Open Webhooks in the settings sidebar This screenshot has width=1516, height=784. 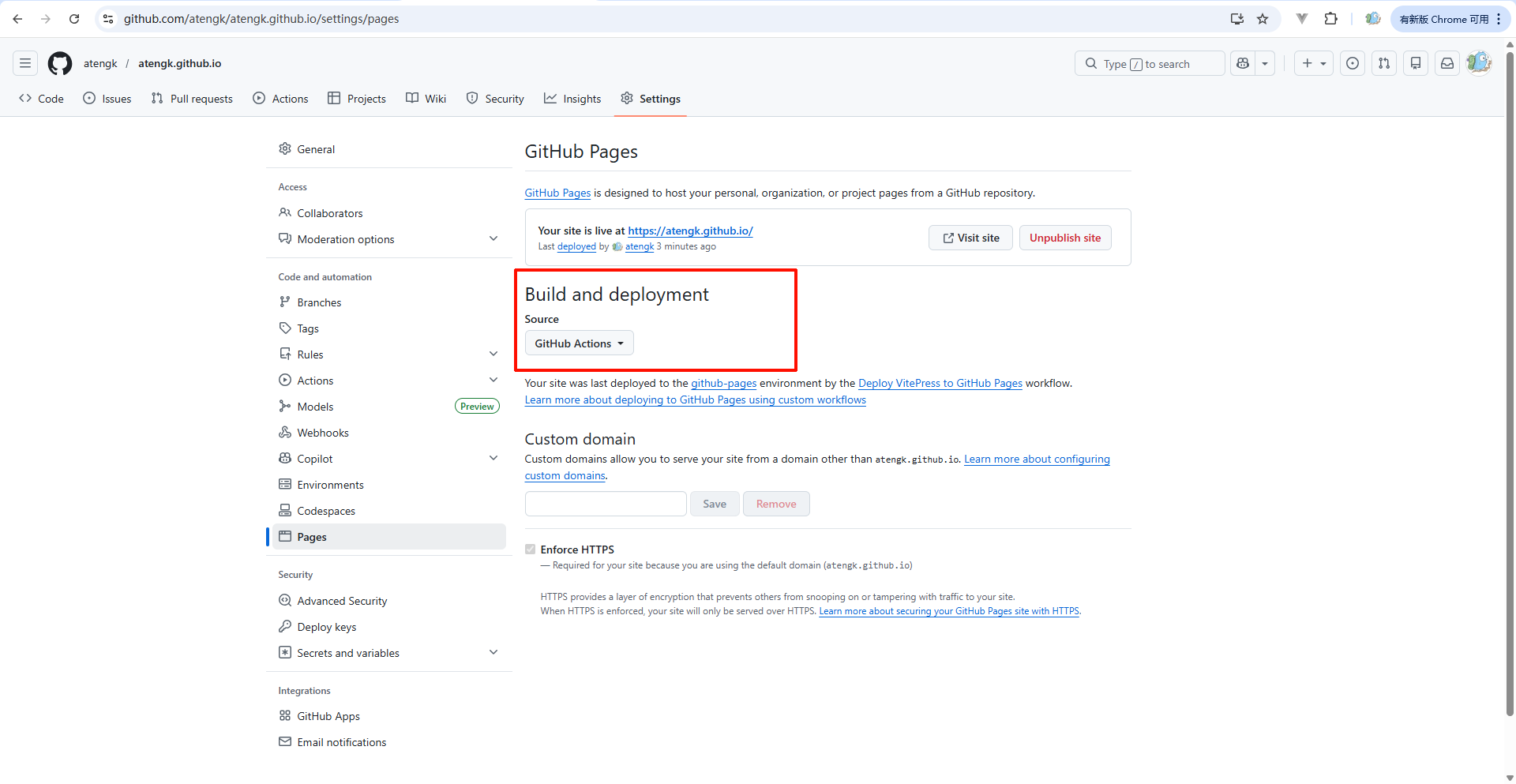tap(323, 433)
